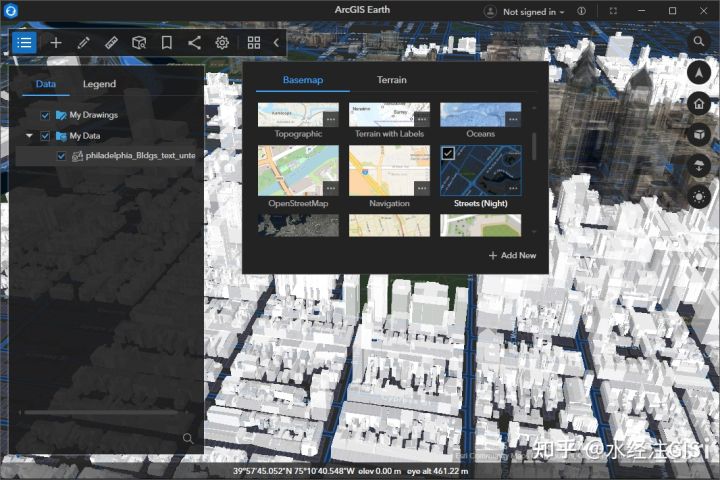
Task: Toggle the table of contents panel
Action: point(24,43)
